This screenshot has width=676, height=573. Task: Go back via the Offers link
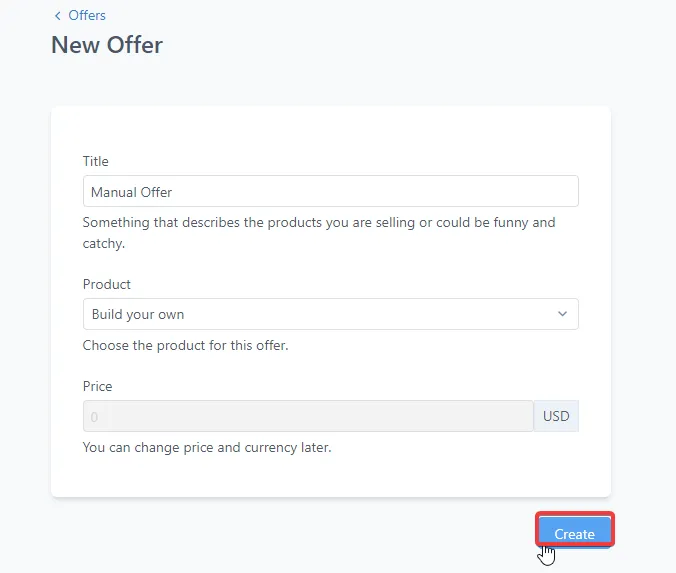pos(87,16)
